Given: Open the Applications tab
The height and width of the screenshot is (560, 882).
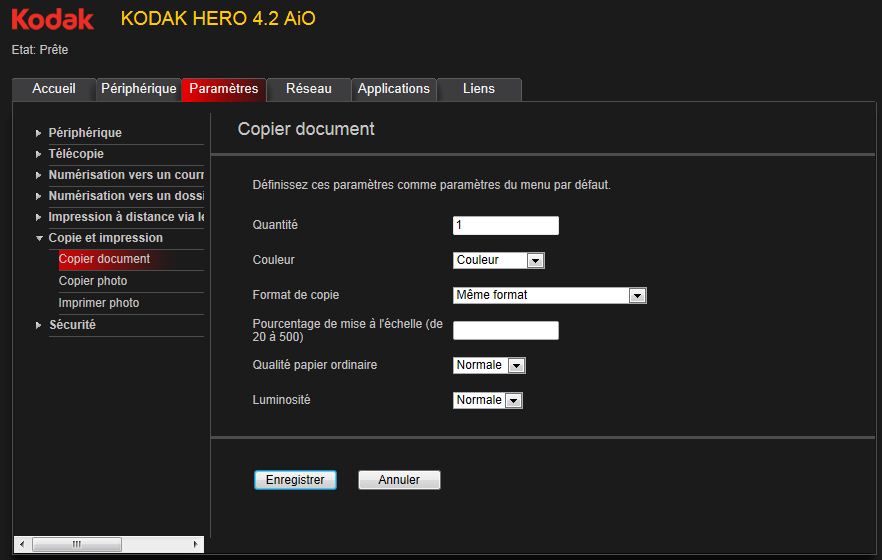Looking at the screenshot, I should (394, 89).
